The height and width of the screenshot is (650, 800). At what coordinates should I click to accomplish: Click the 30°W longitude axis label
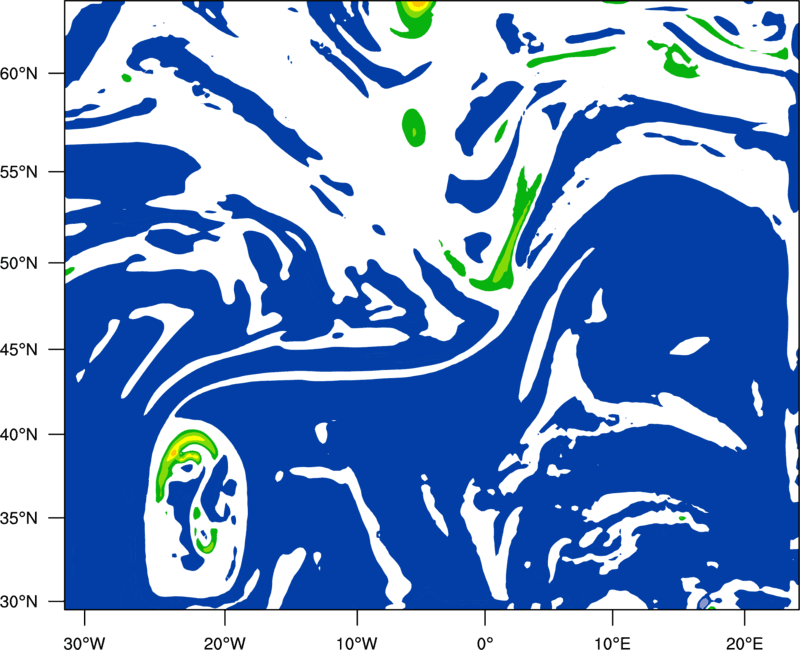pos(84,643)
